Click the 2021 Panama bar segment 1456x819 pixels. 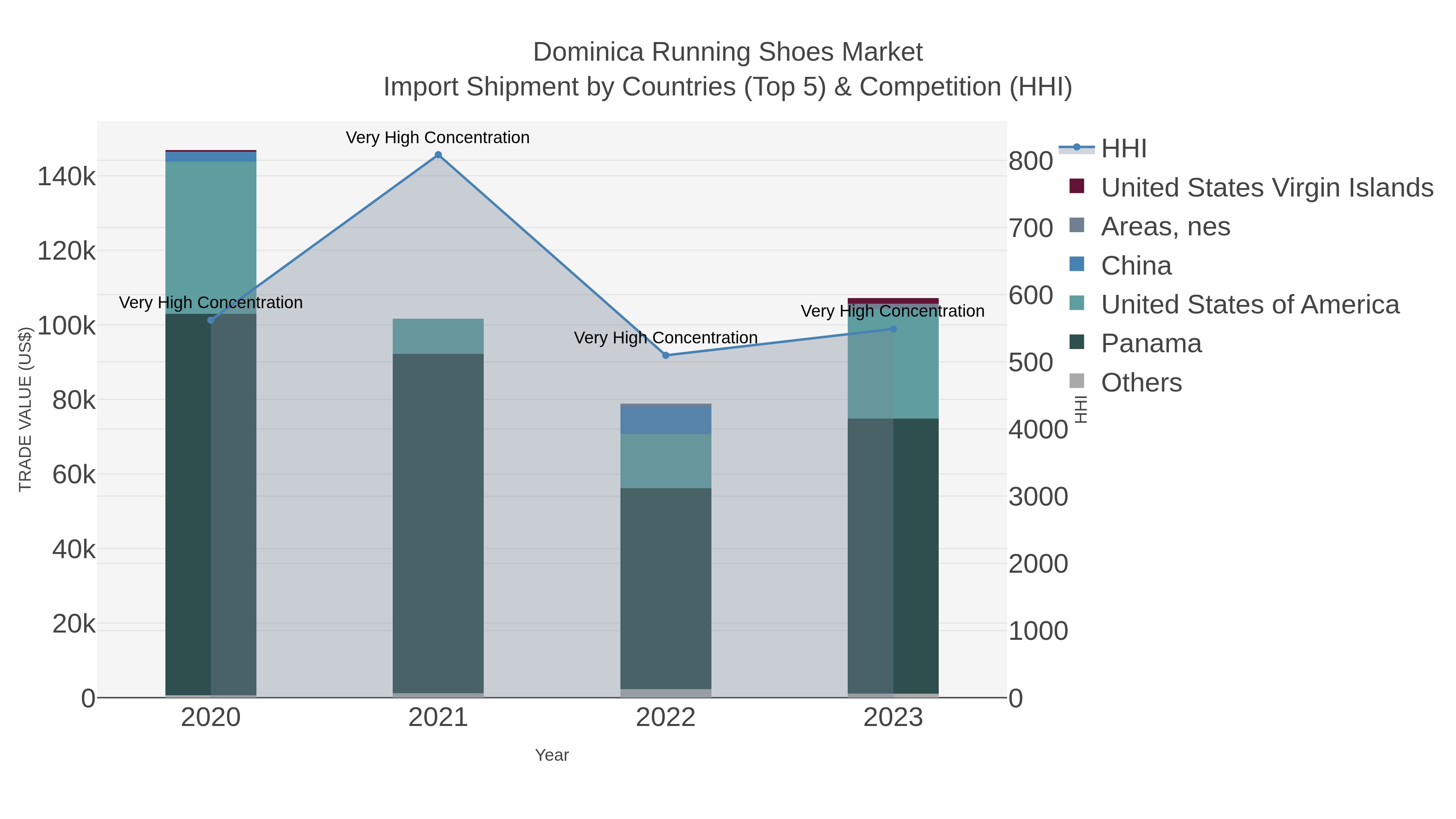[x=438, y=523]
